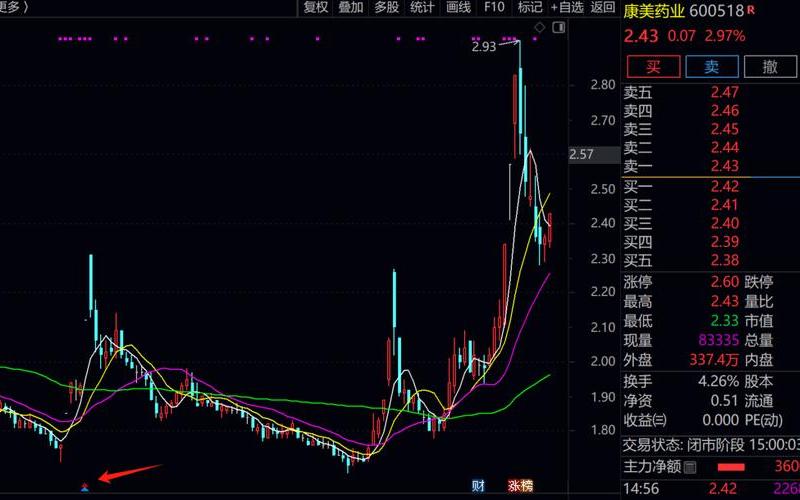800x500 pixels.
Task: Click the 主力净额 label
Action: [x=652, y=467]
